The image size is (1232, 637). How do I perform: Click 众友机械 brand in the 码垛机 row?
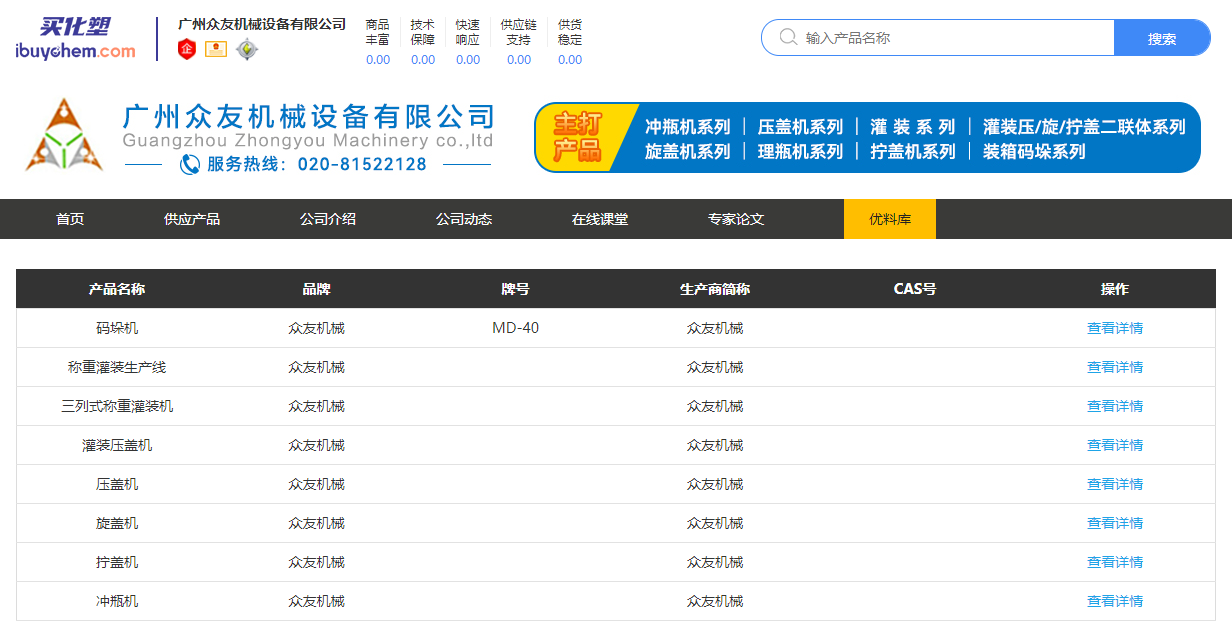316,328
